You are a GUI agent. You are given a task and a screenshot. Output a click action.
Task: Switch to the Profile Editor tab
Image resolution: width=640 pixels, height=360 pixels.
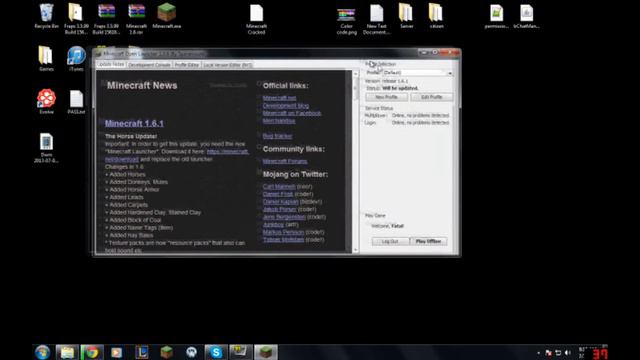coord(187,65)
